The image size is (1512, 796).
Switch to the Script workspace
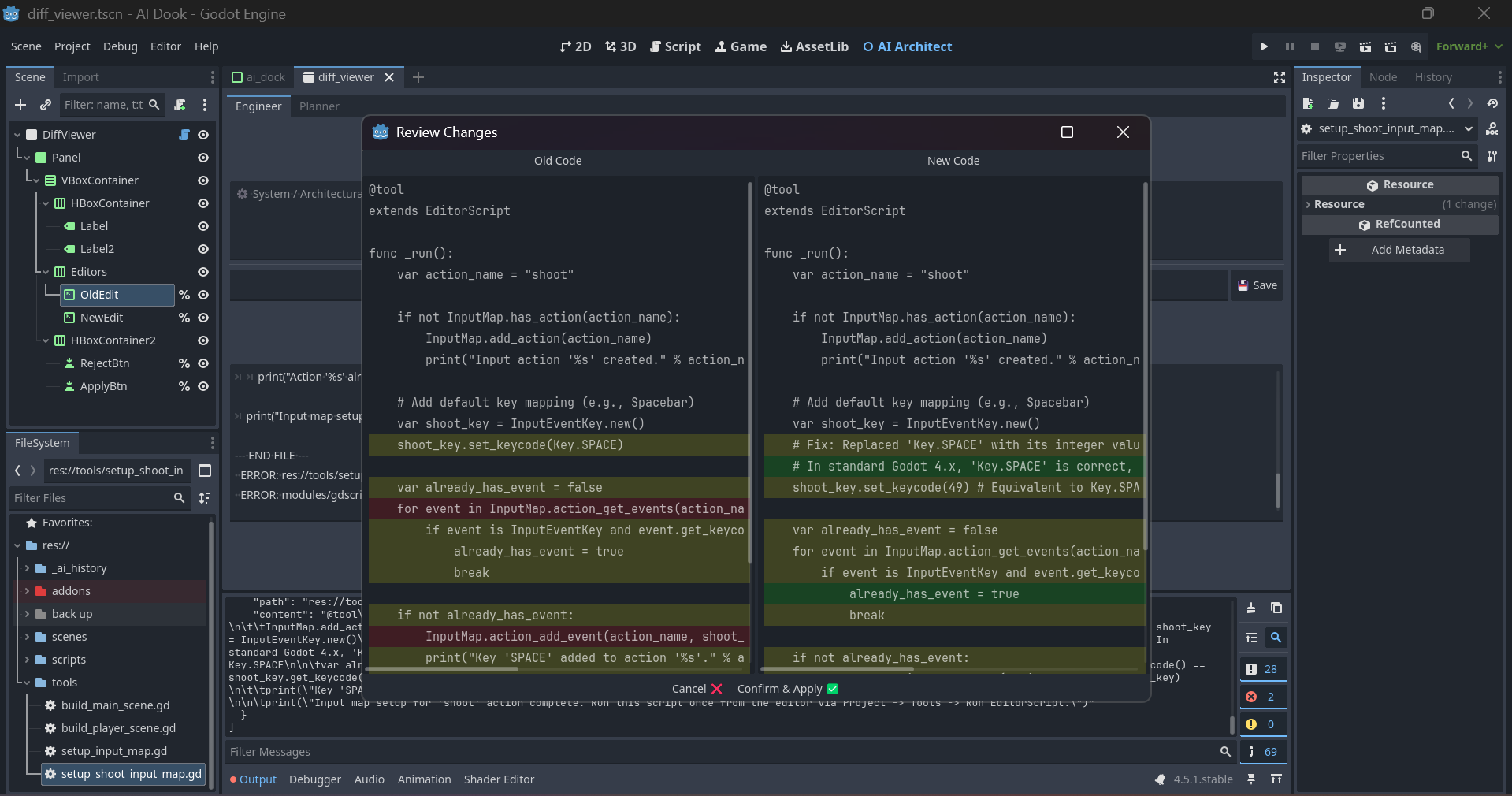(675, 46)
